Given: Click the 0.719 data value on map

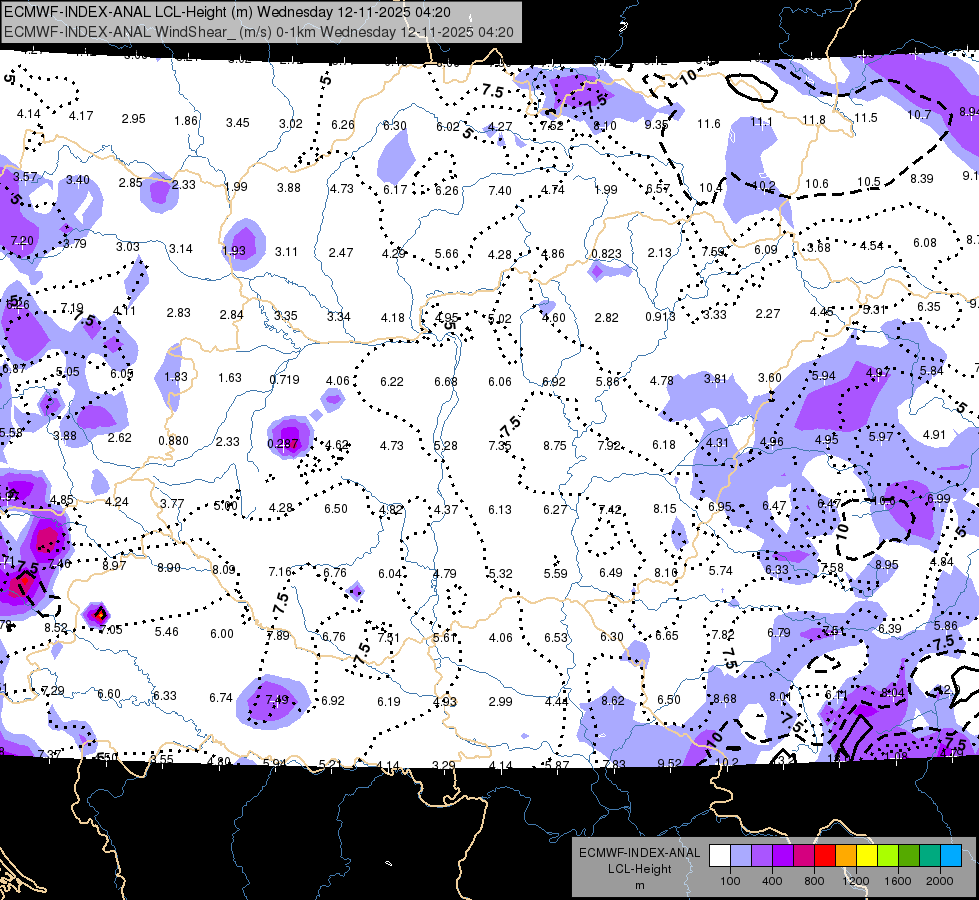Looking at the screenshot, I should pos(285,379).
